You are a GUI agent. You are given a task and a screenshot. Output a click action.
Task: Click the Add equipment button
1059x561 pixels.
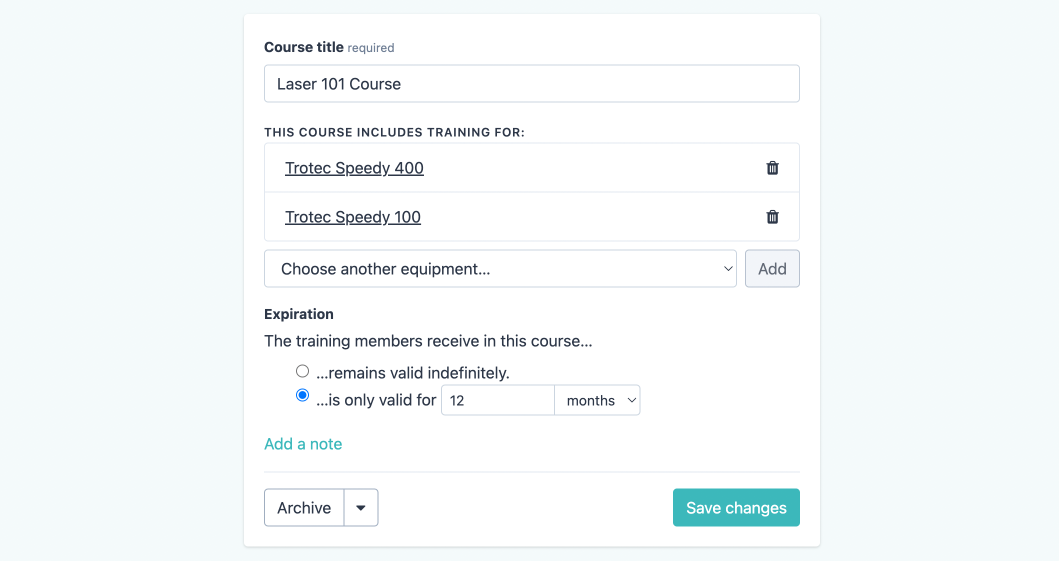(x=772, y=269)
